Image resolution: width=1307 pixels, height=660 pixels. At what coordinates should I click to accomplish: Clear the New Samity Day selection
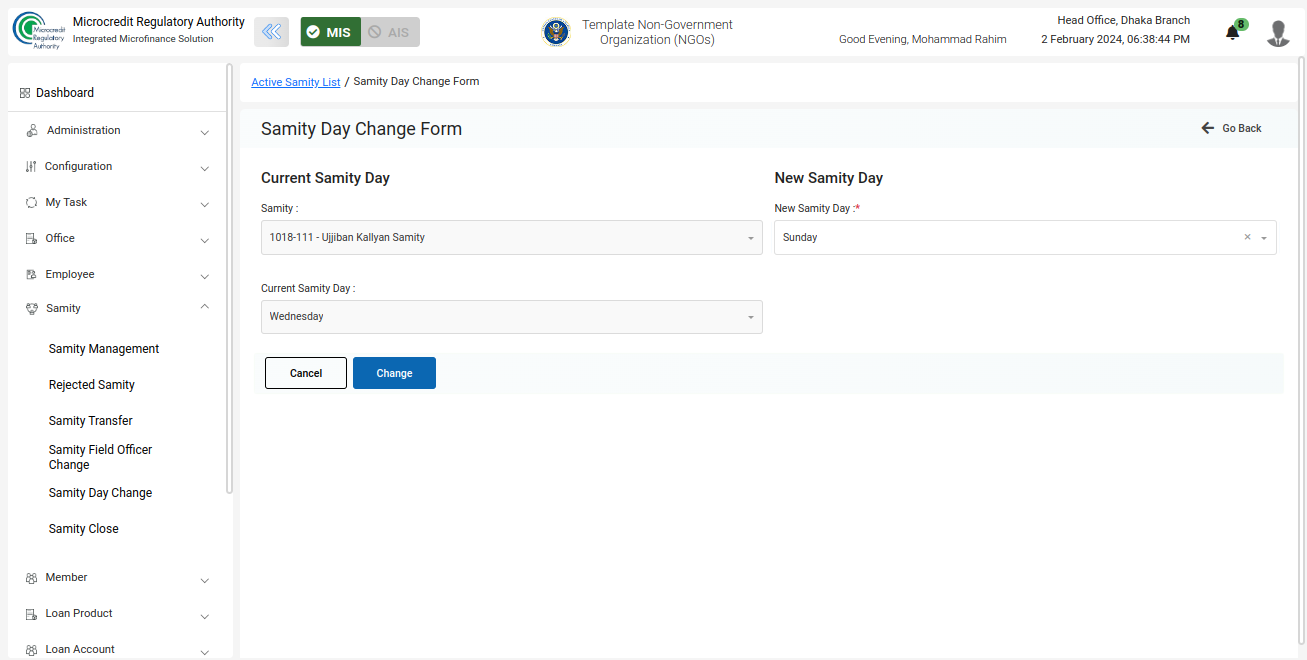point(1247,238)
